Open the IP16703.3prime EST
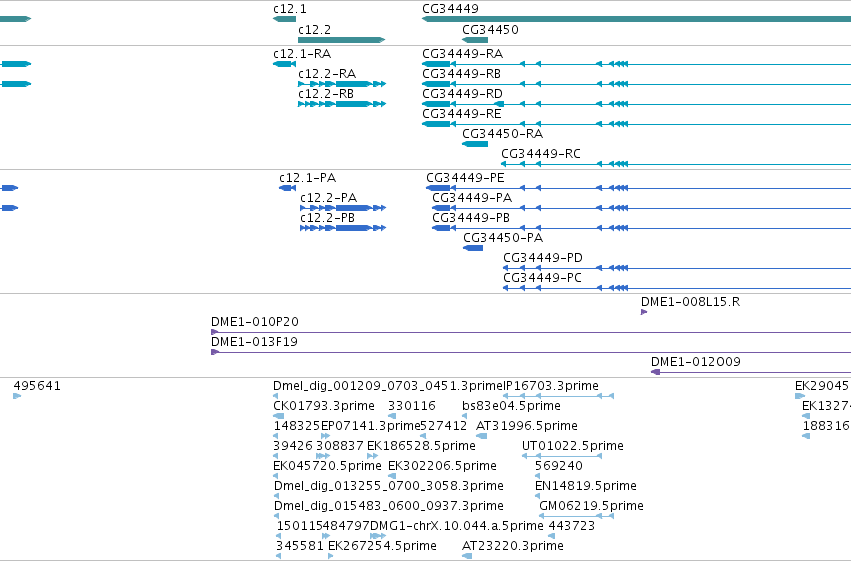The width and height of the screenshot is (851, 561). point(558,396)
